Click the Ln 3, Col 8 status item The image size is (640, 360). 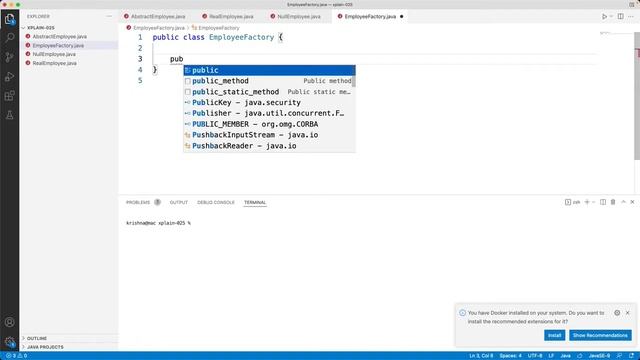coord(481,356)
